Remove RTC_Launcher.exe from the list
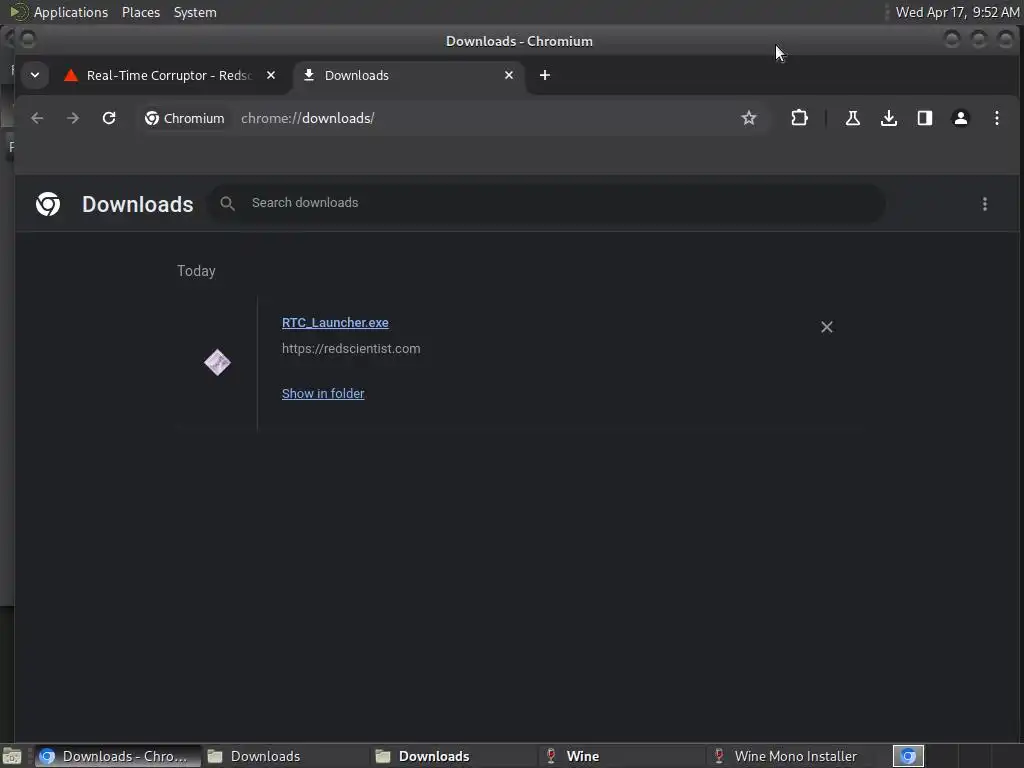 [x=827, y=327]
